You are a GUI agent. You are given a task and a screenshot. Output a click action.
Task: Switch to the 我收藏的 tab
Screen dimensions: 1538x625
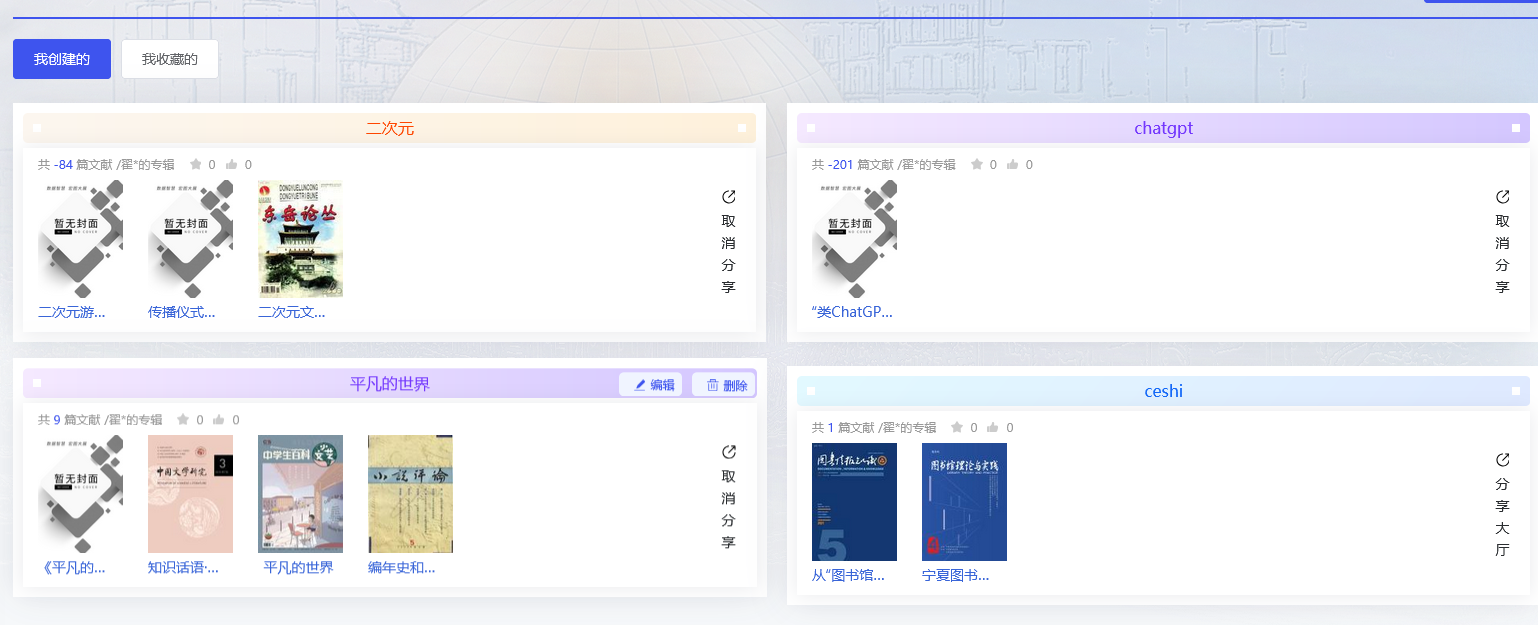[169, 58]
